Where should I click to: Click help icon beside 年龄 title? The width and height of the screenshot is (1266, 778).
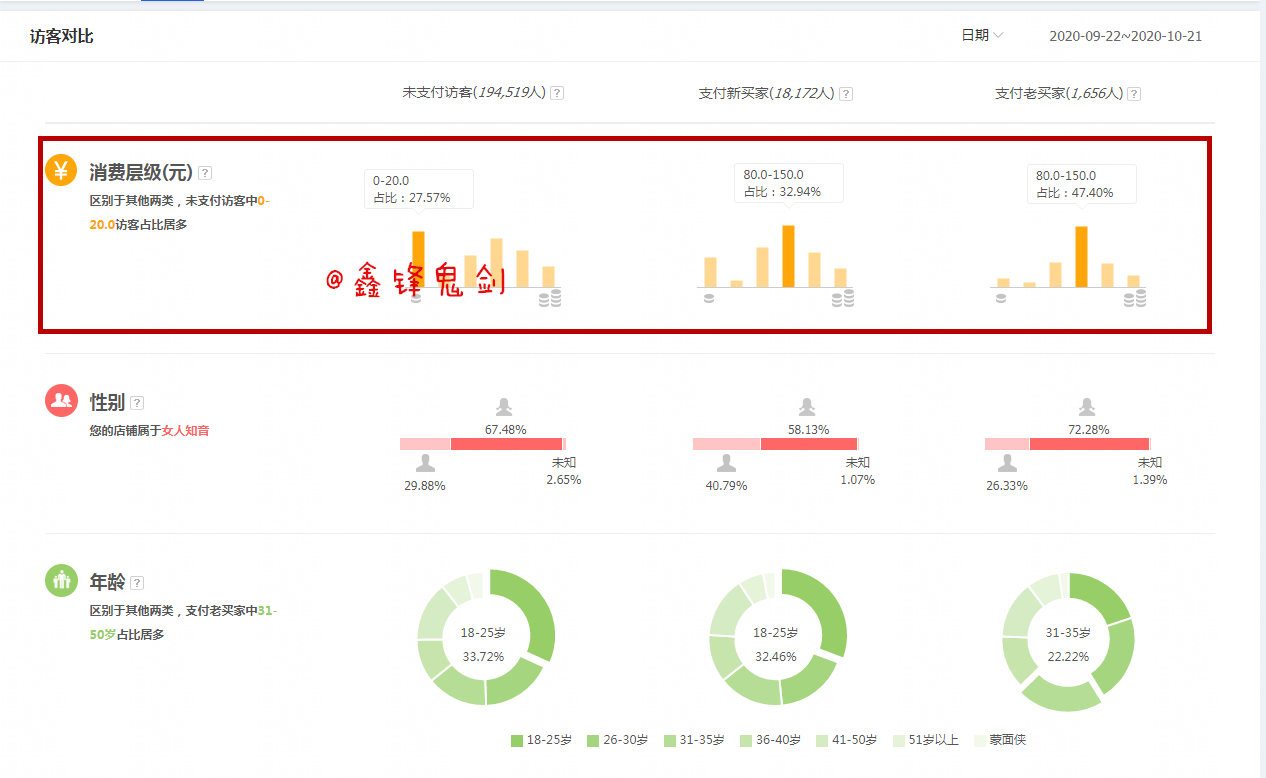tap(137, 583)
